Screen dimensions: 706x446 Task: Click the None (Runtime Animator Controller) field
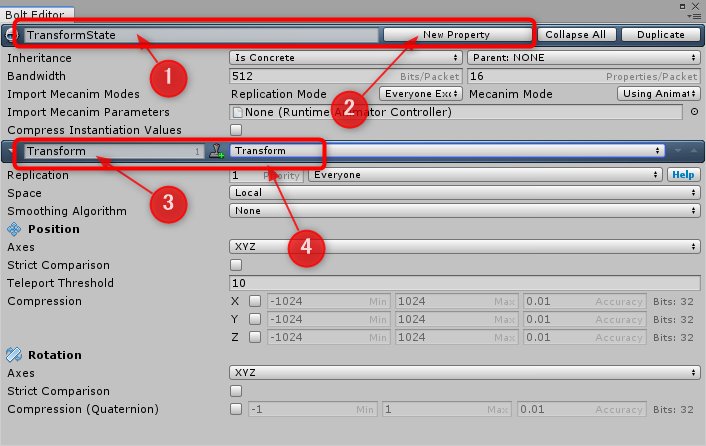tap(456, 112)
